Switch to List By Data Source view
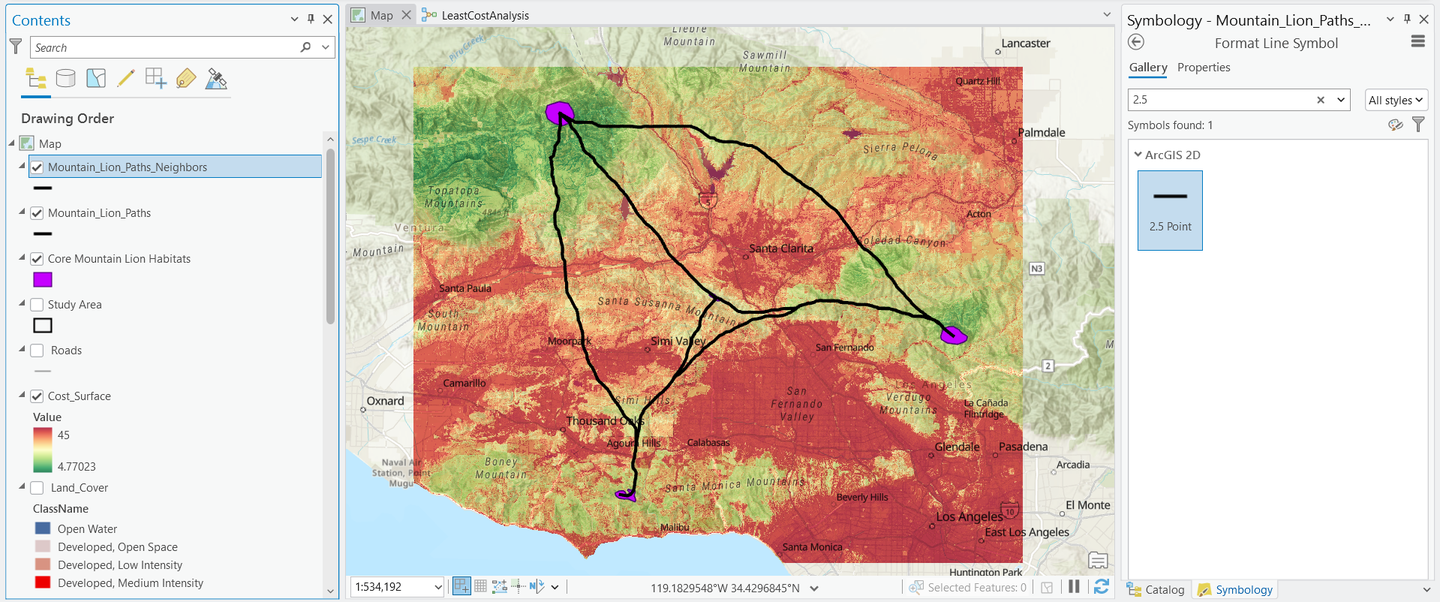This screenshot has width=1440, height=602. [65, 79]
